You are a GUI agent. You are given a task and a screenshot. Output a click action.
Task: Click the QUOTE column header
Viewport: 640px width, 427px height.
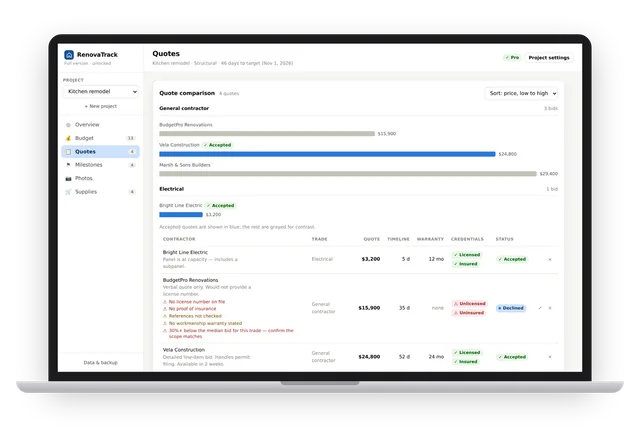371,239
